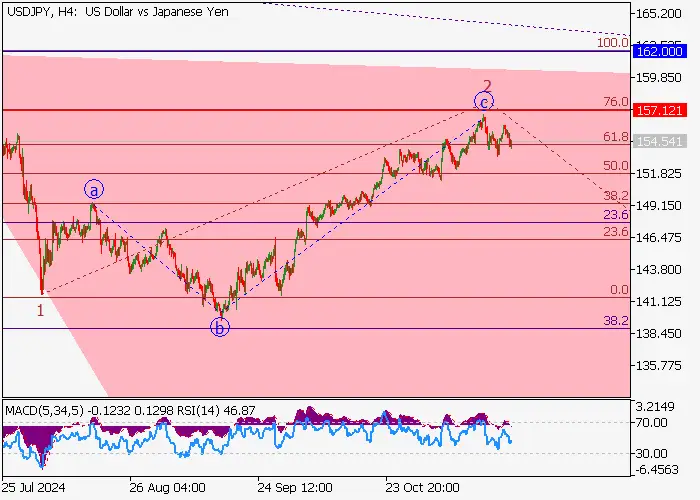Select the 25 Jul 2024 date label

click(34, 487)
